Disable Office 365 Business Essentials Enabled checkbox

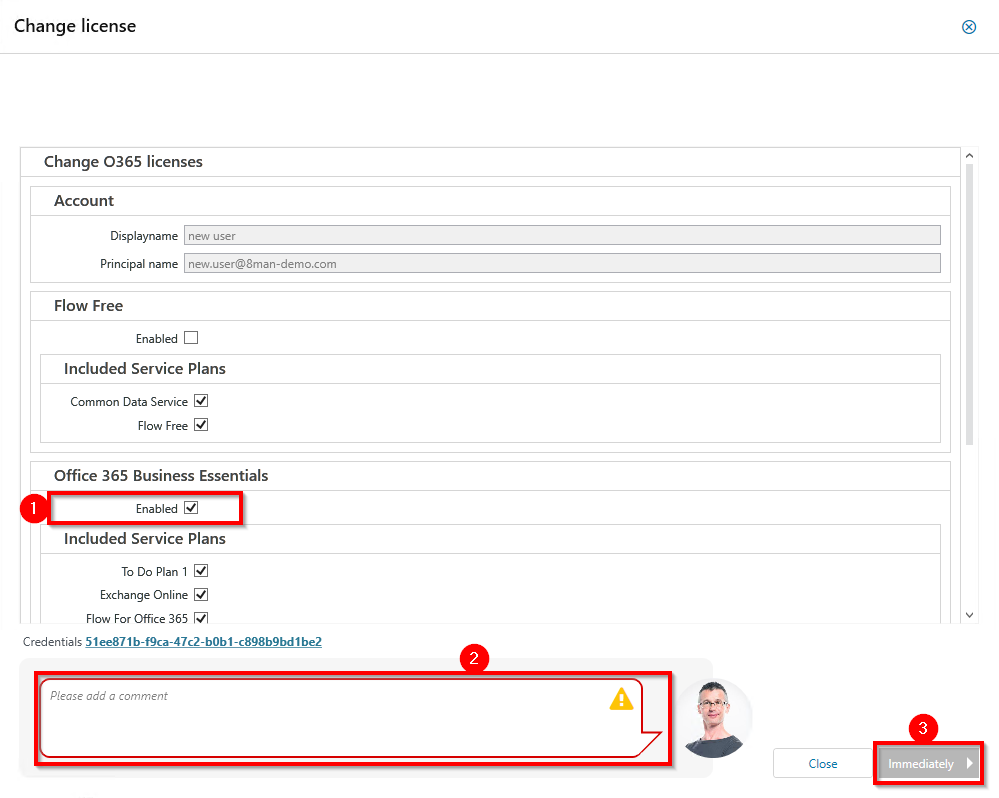coord(191,508)
